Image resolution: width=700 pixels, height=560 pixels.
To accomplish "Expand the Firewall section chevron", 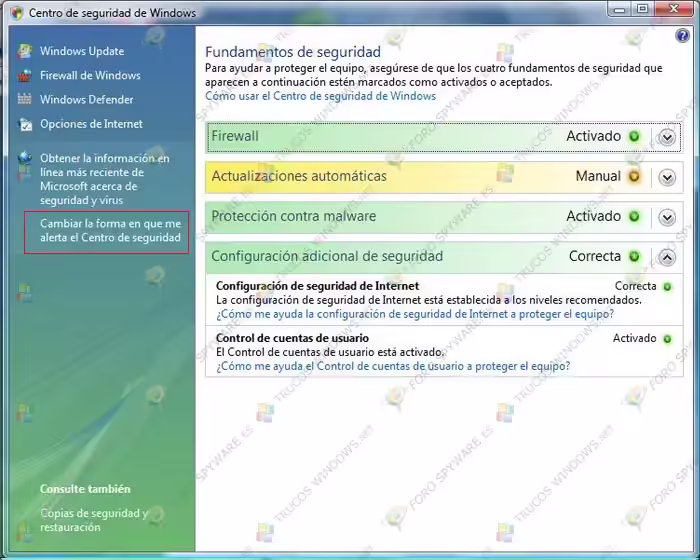I will [667, 137].
